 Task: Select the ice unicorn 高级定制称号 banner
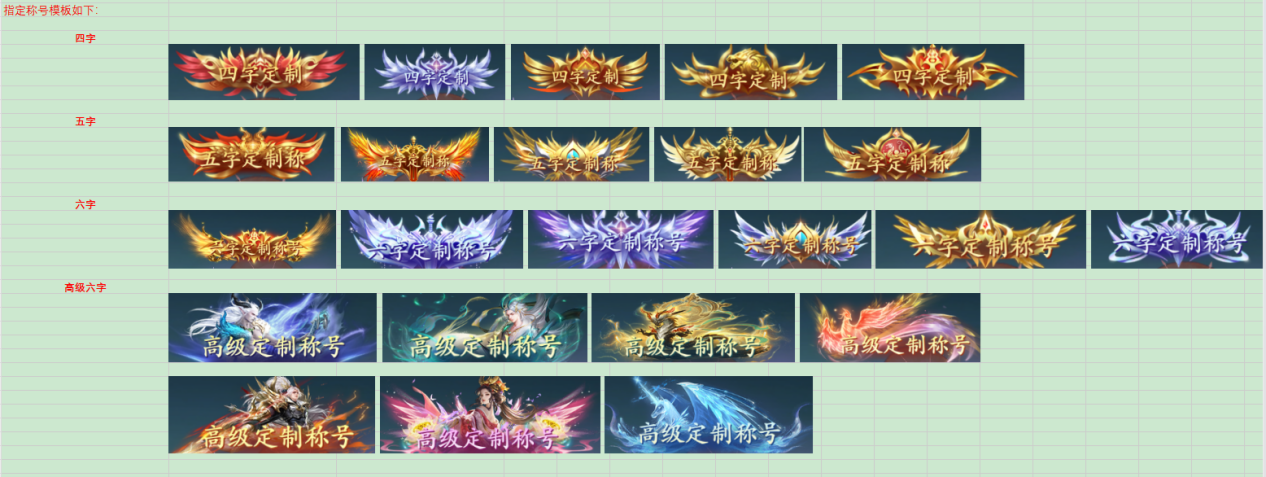[708, 414]
